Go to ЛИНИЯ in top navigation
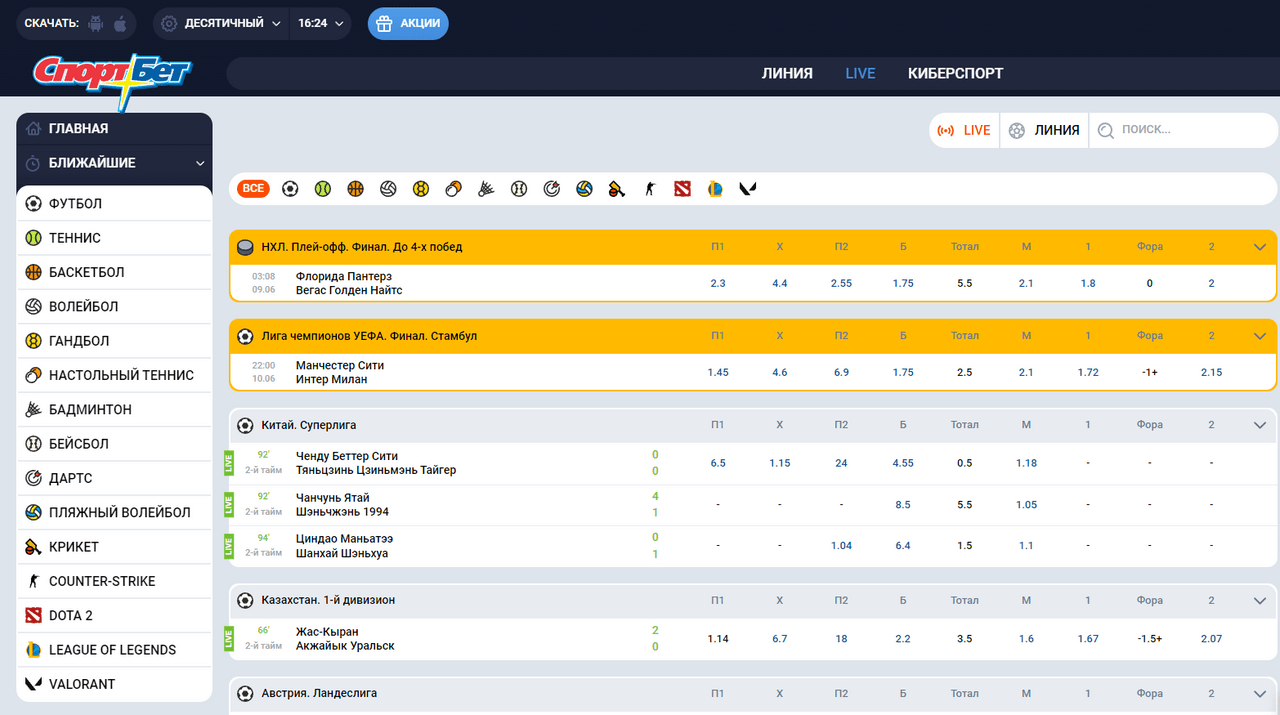This screenshot has height=715, width=1280. [787, 73]
